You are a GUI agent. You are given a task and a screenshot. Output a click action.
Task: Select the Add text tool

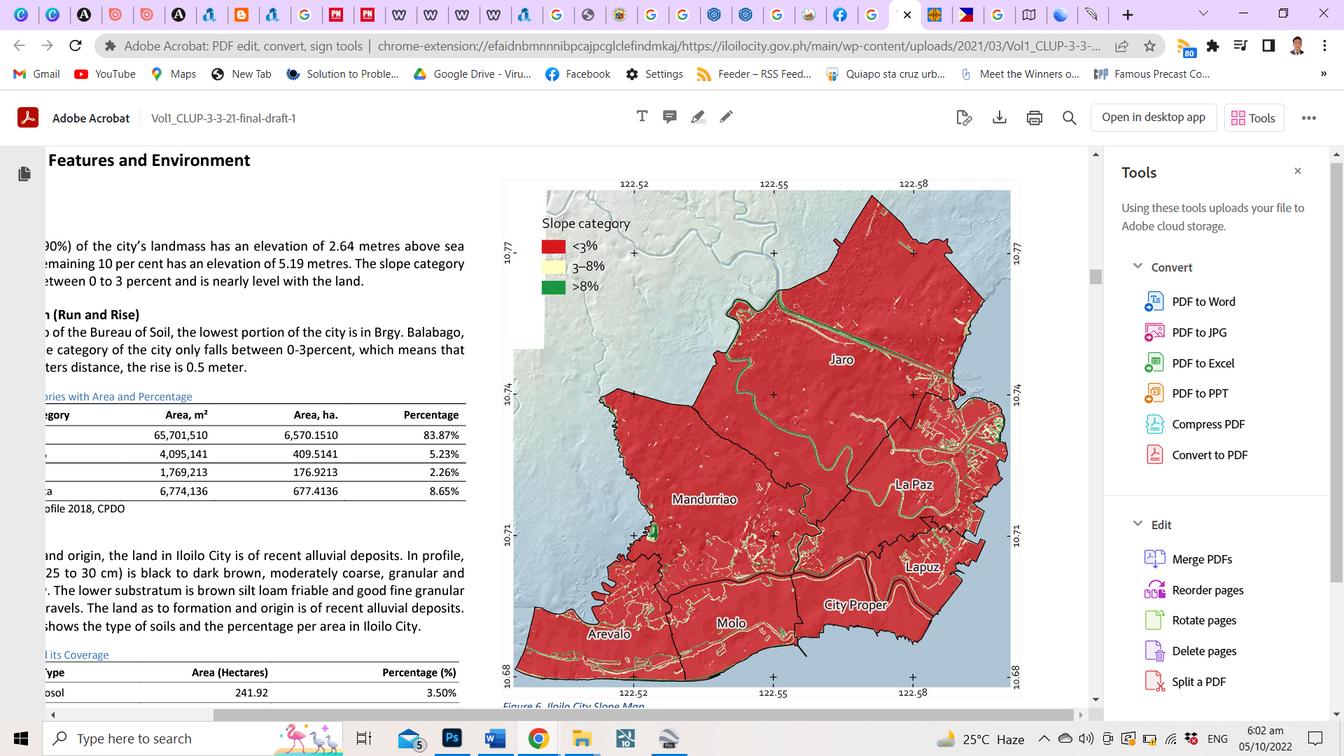pyautogui.click(x=642, y=117)
